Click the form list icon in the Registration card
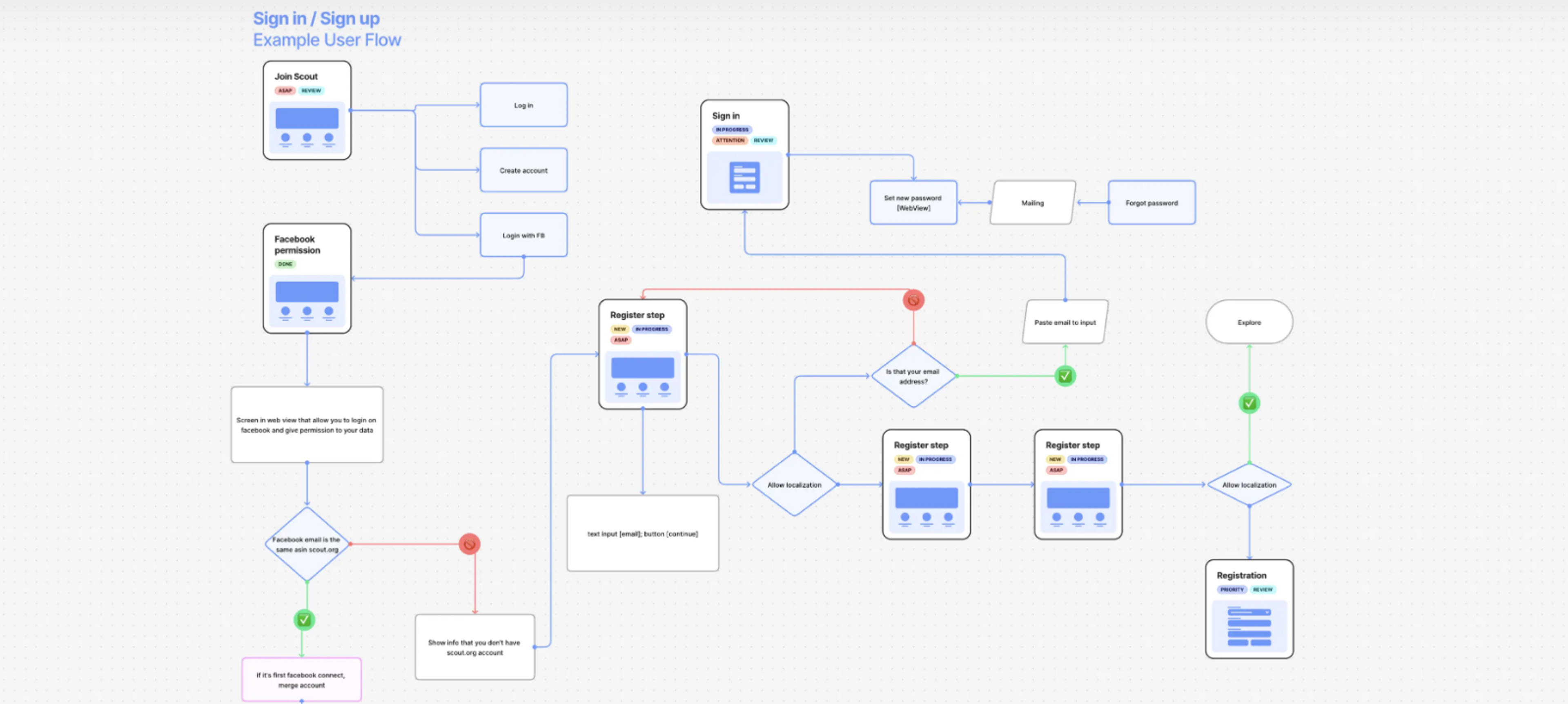This screenshot has width=1568, height=704. pos(1249,626)
